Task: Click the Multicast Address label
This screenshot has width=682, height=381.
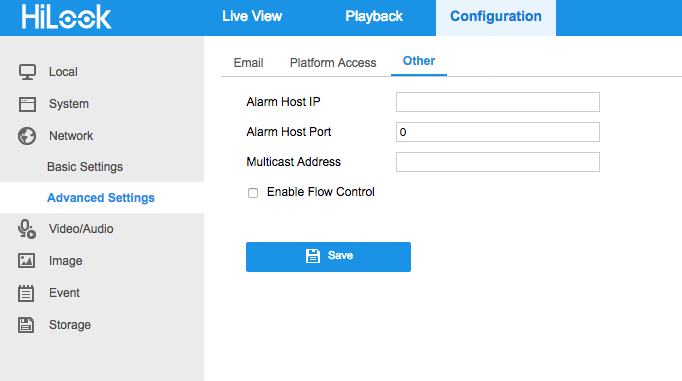Action: point(294,162)
